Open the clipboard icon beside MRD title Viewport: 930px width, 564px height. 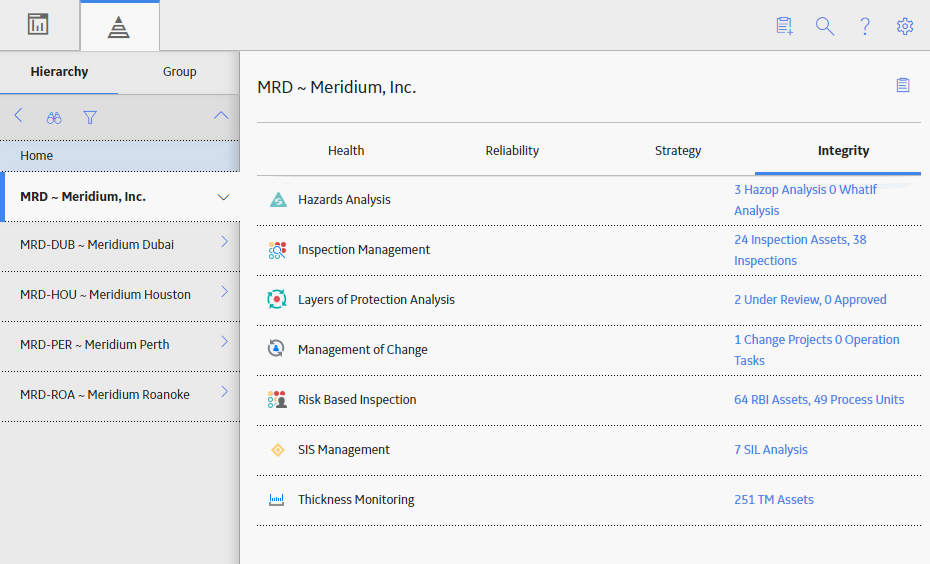(x=903, y=85)
